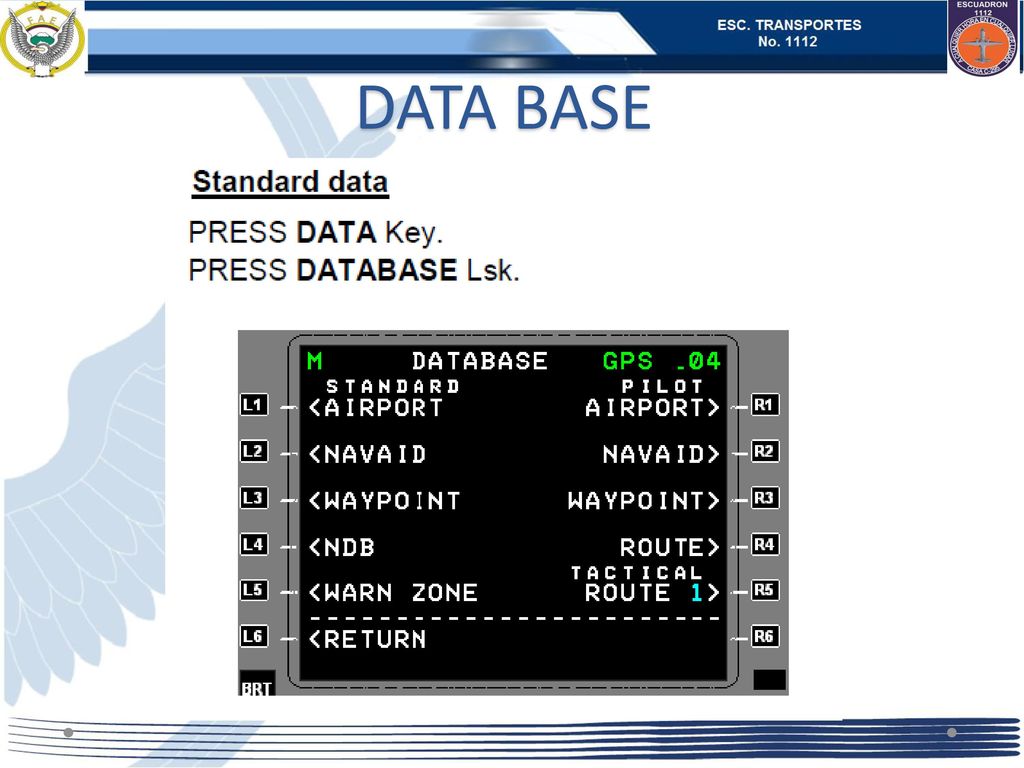
Task: Click the PRESS DATABASE Lsk line
Action: click(x=353, y=270)
